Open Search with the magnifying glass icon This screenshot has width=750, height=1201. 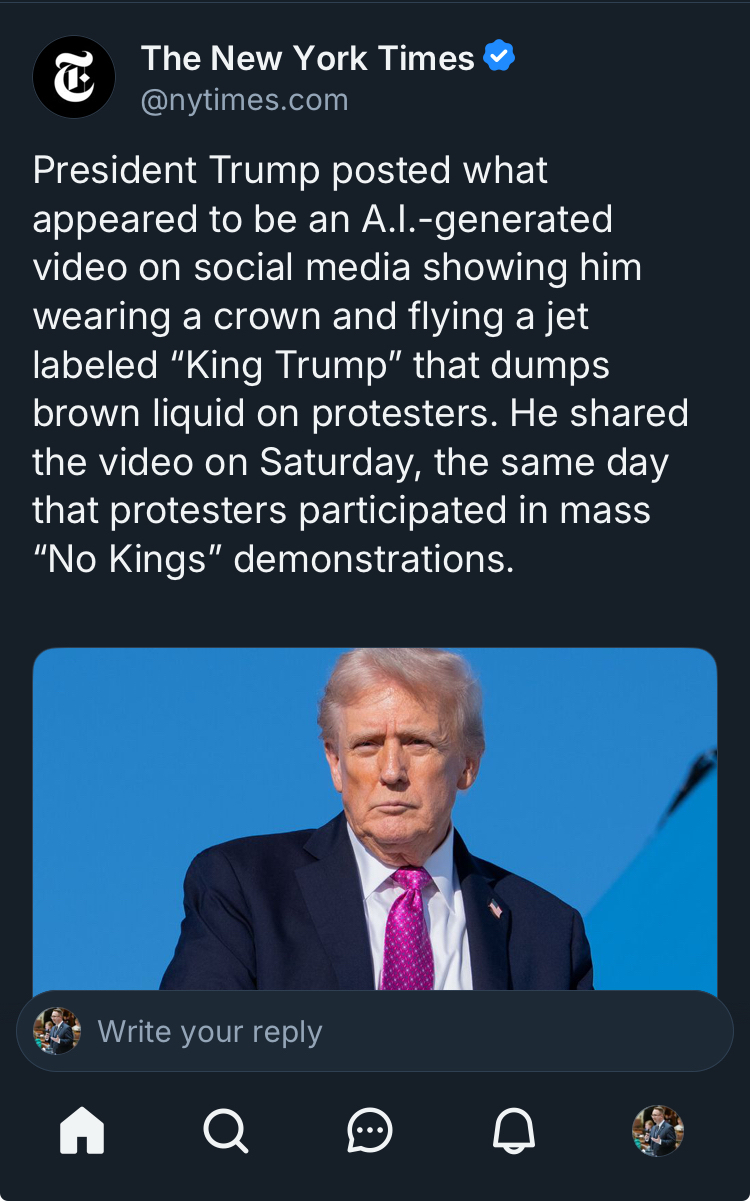click(225, 1132)
